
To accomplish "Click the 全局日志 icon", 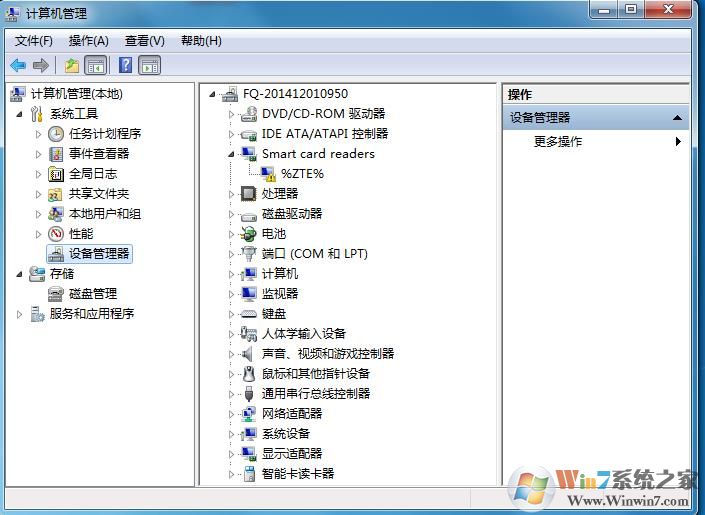I will (x=56, y=174).
